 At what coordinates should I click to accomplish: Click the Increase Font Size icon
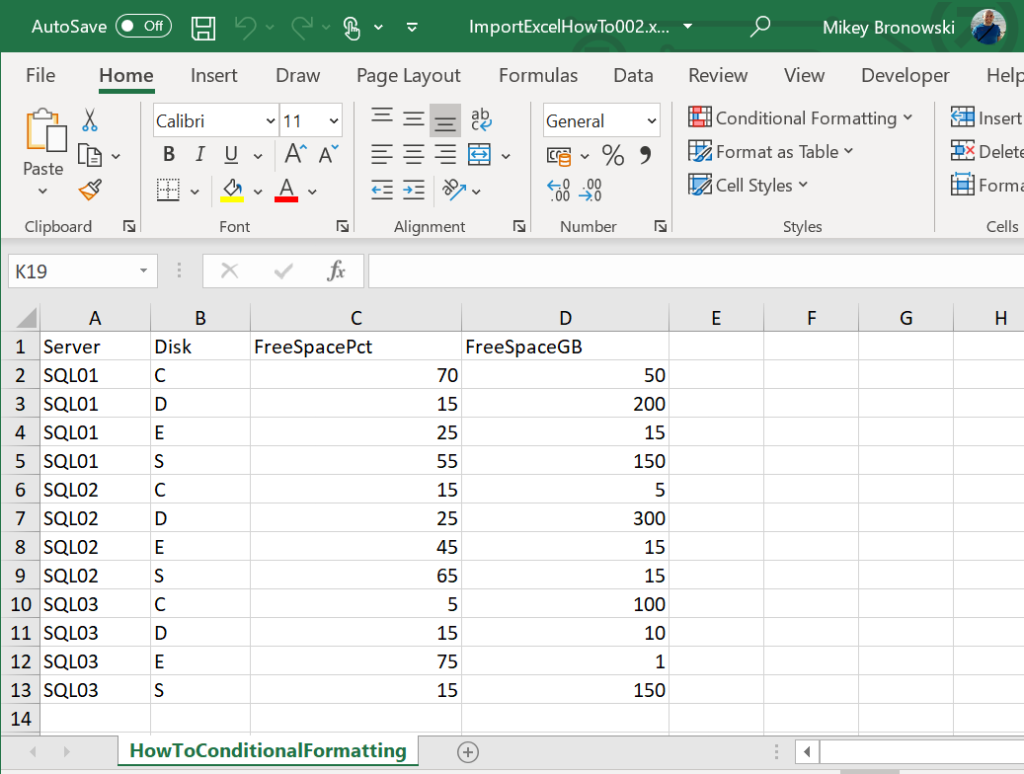coord(295,155)
